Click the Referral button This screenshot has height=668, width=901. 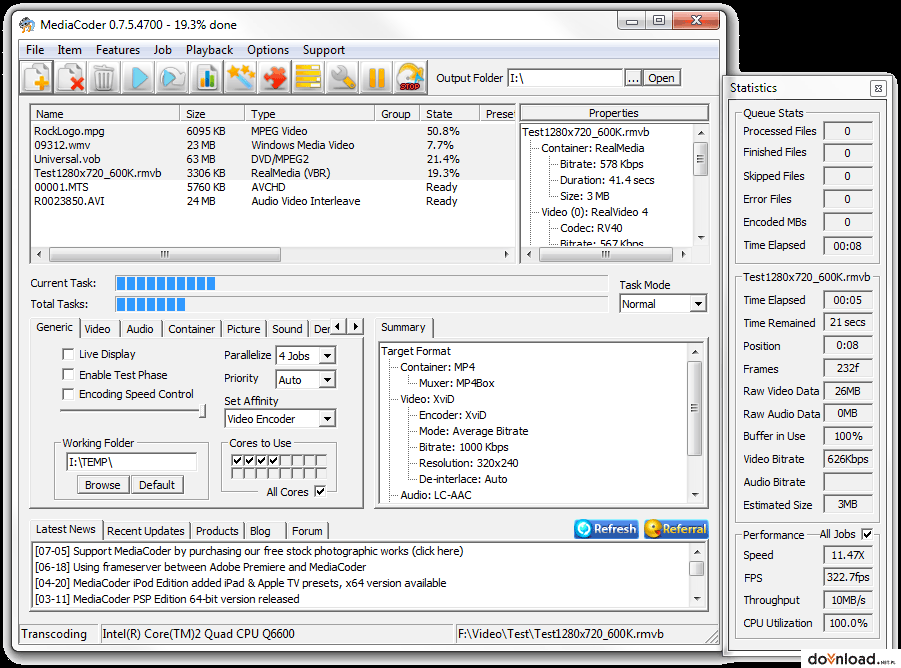pos(676,528)
